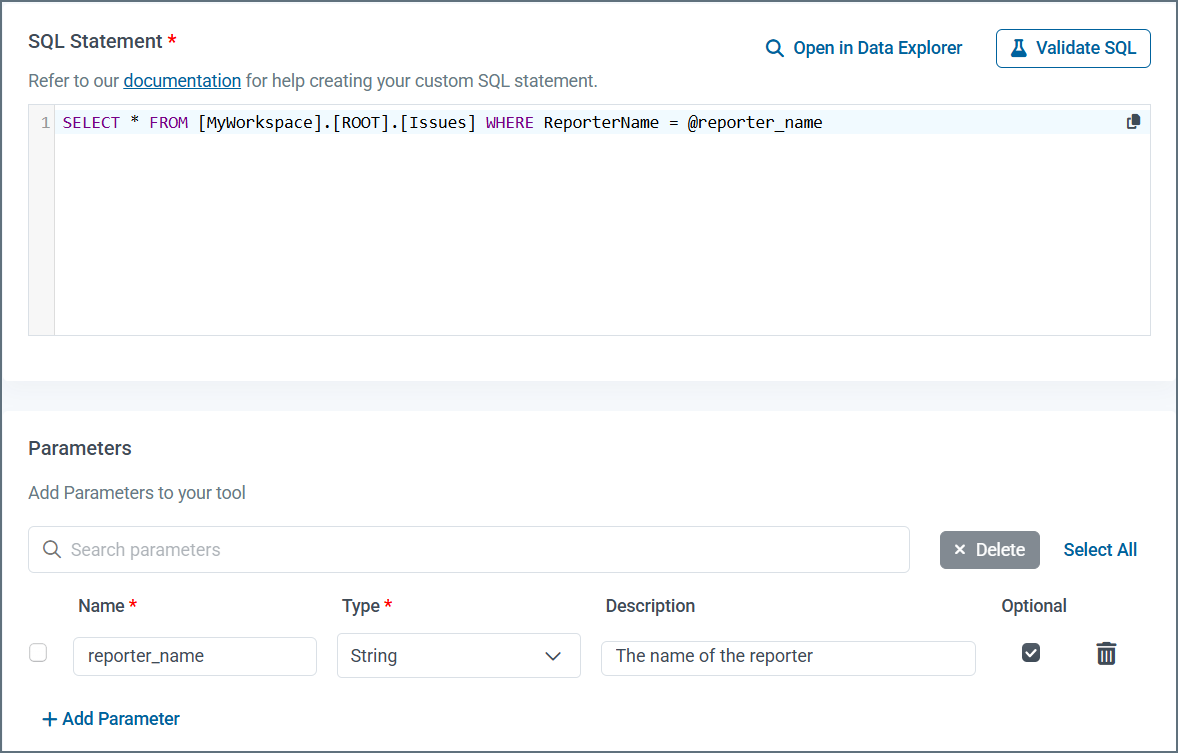Click Add Parameter to create a new parameter

point(110,718)
